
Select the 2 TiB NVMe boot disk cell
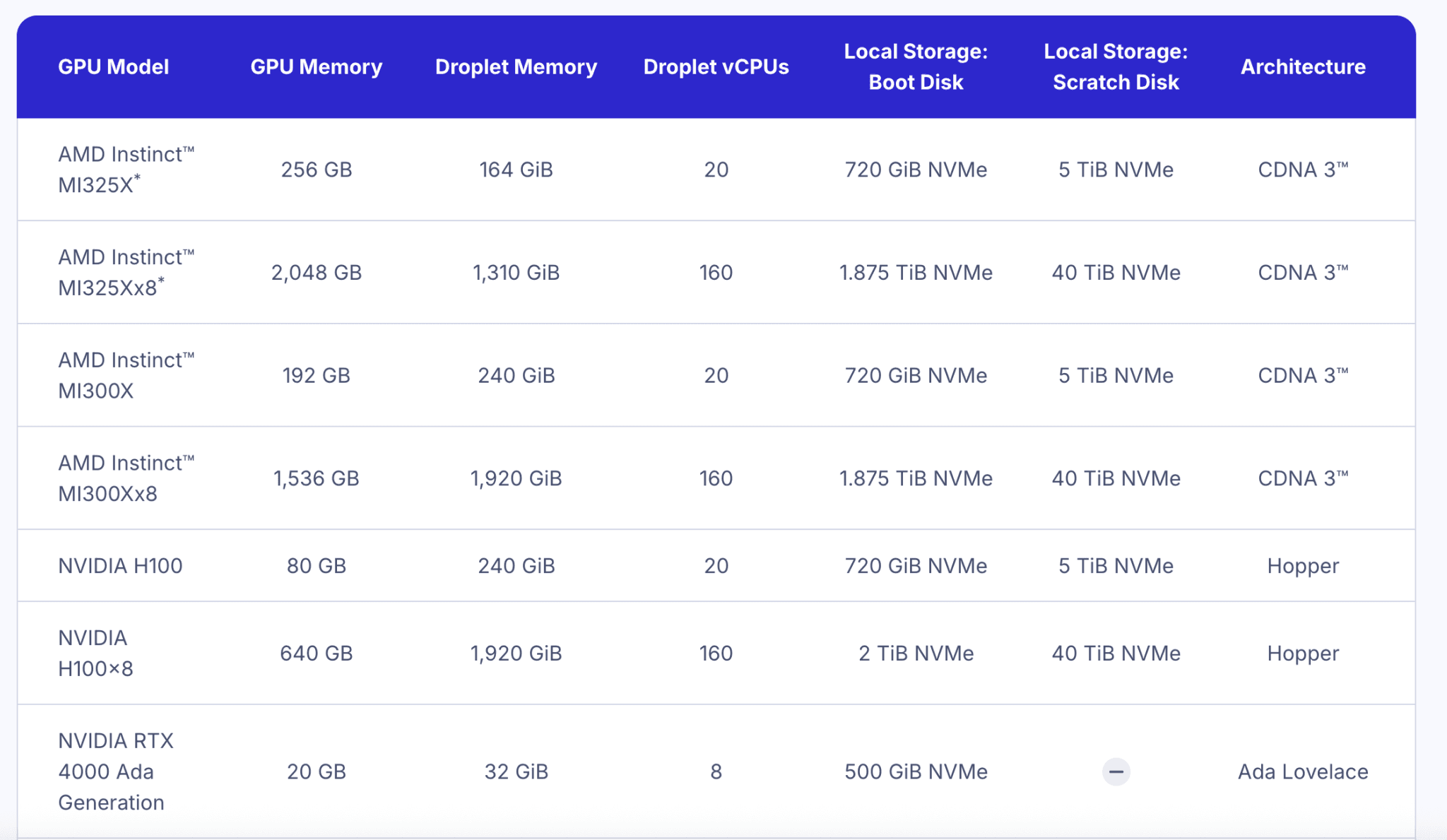pyautogui.click(x=916, y=653)
